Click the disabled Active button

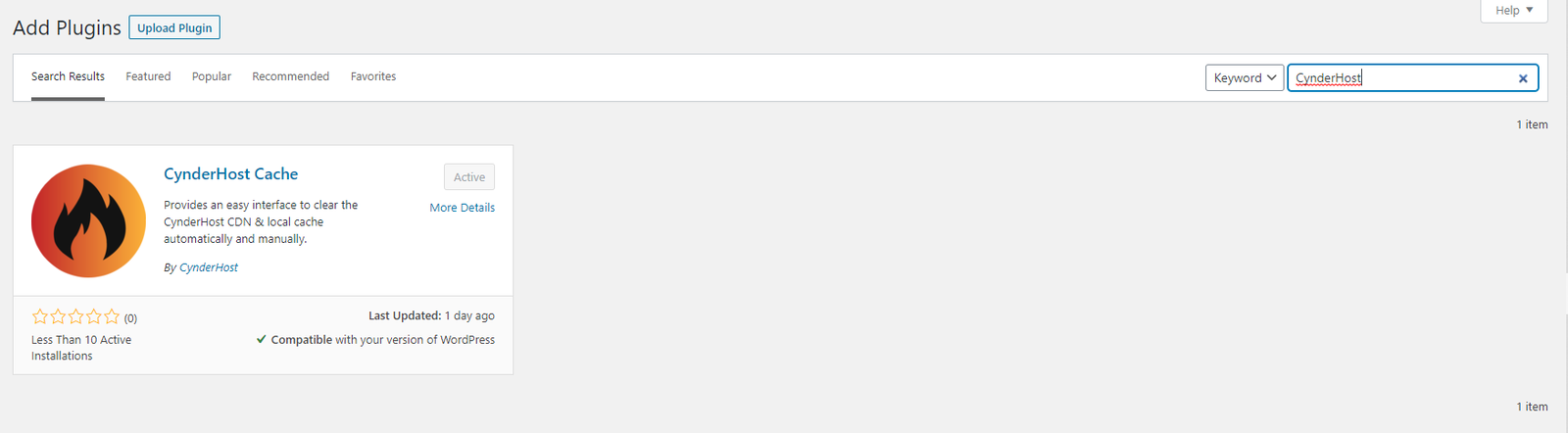(x=469, y=177)
